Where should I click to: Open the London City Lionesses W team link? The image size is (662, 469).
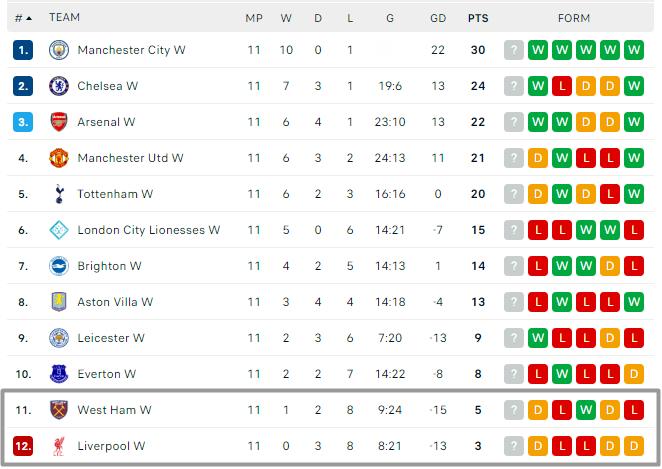(148, 230)
